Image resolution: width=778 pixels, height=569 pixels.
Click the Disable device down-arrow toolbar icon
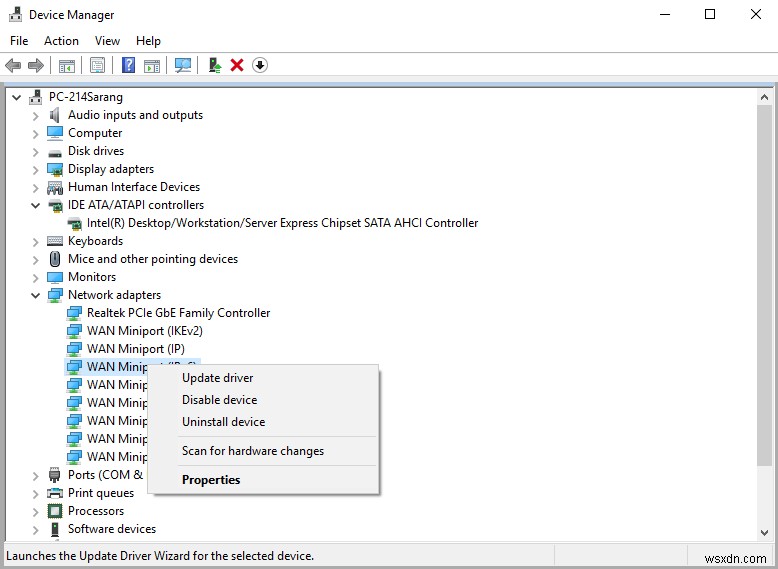pos(259,65)
